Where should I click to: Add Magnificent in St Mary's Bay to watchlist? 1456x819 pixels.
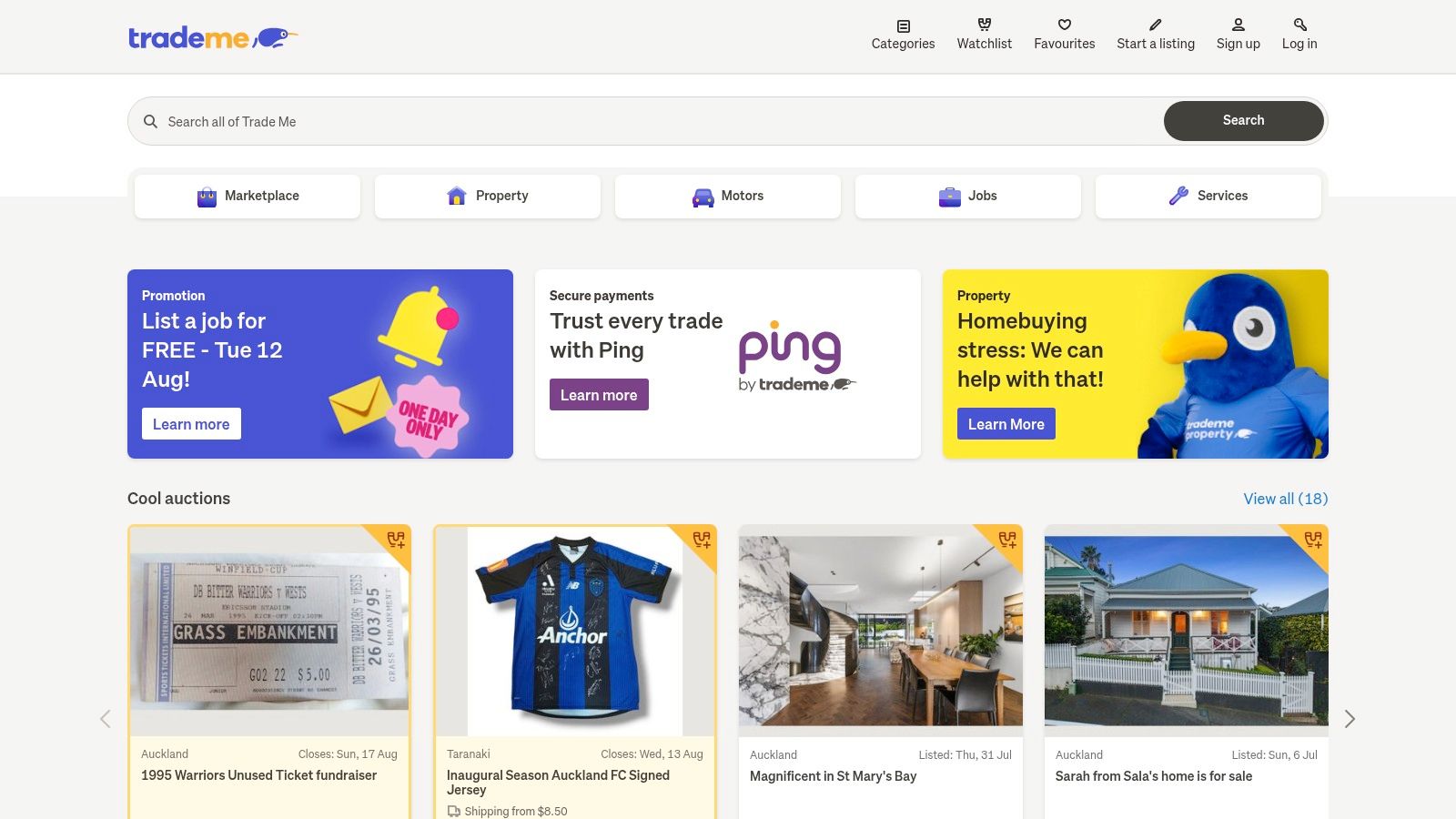1007,540
